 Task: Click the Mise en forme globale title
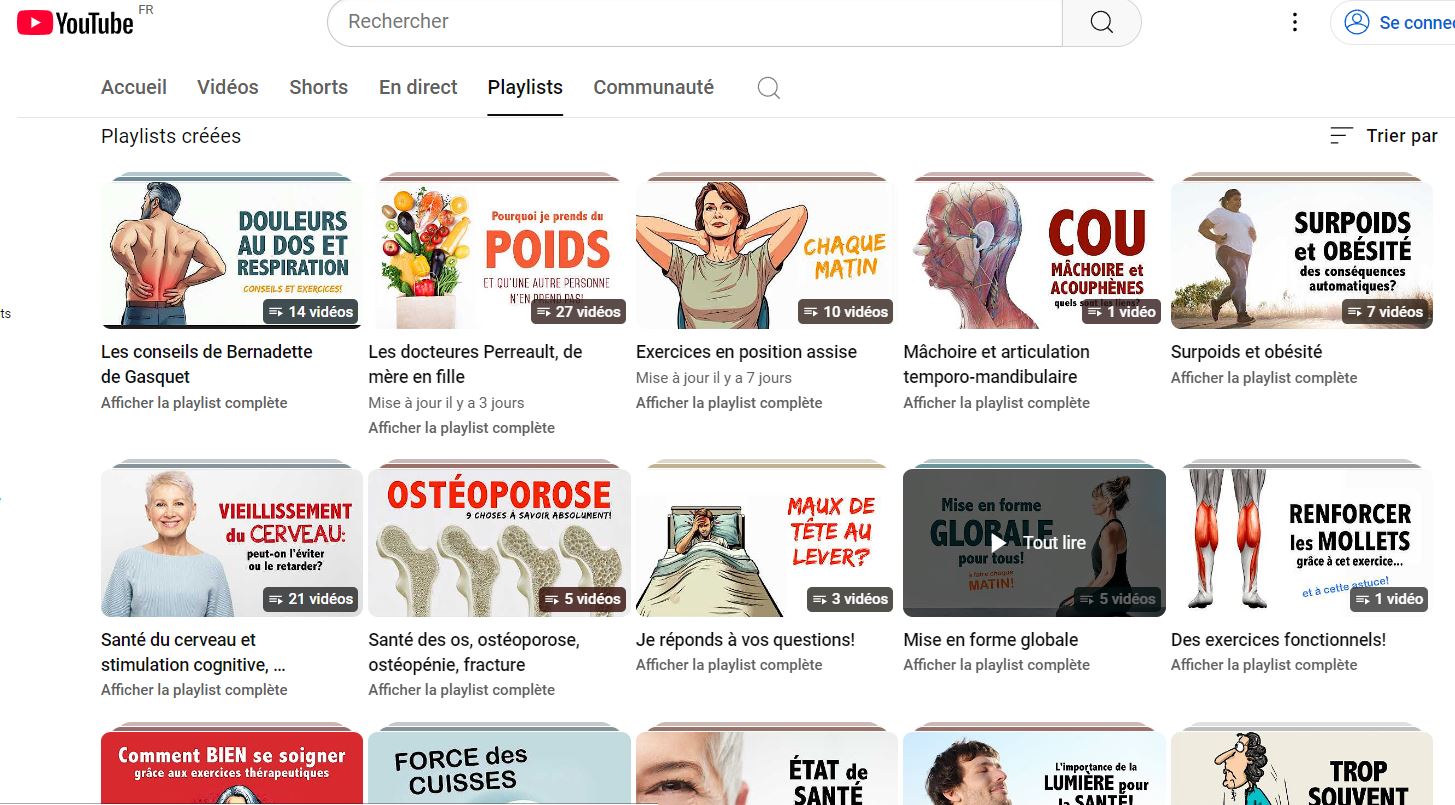tap(991, 640)
